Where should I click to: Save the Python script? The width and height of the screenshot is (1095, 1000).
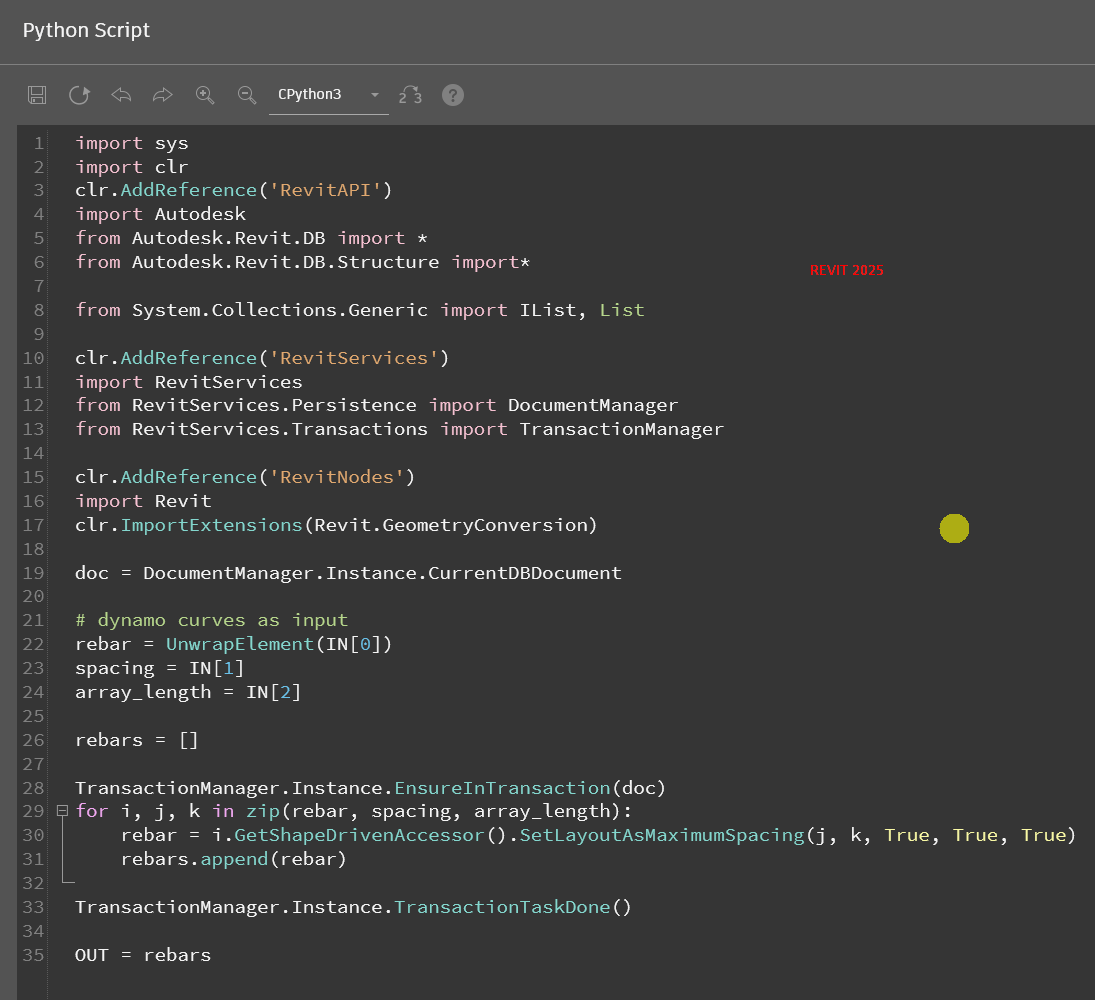point(37,95)
